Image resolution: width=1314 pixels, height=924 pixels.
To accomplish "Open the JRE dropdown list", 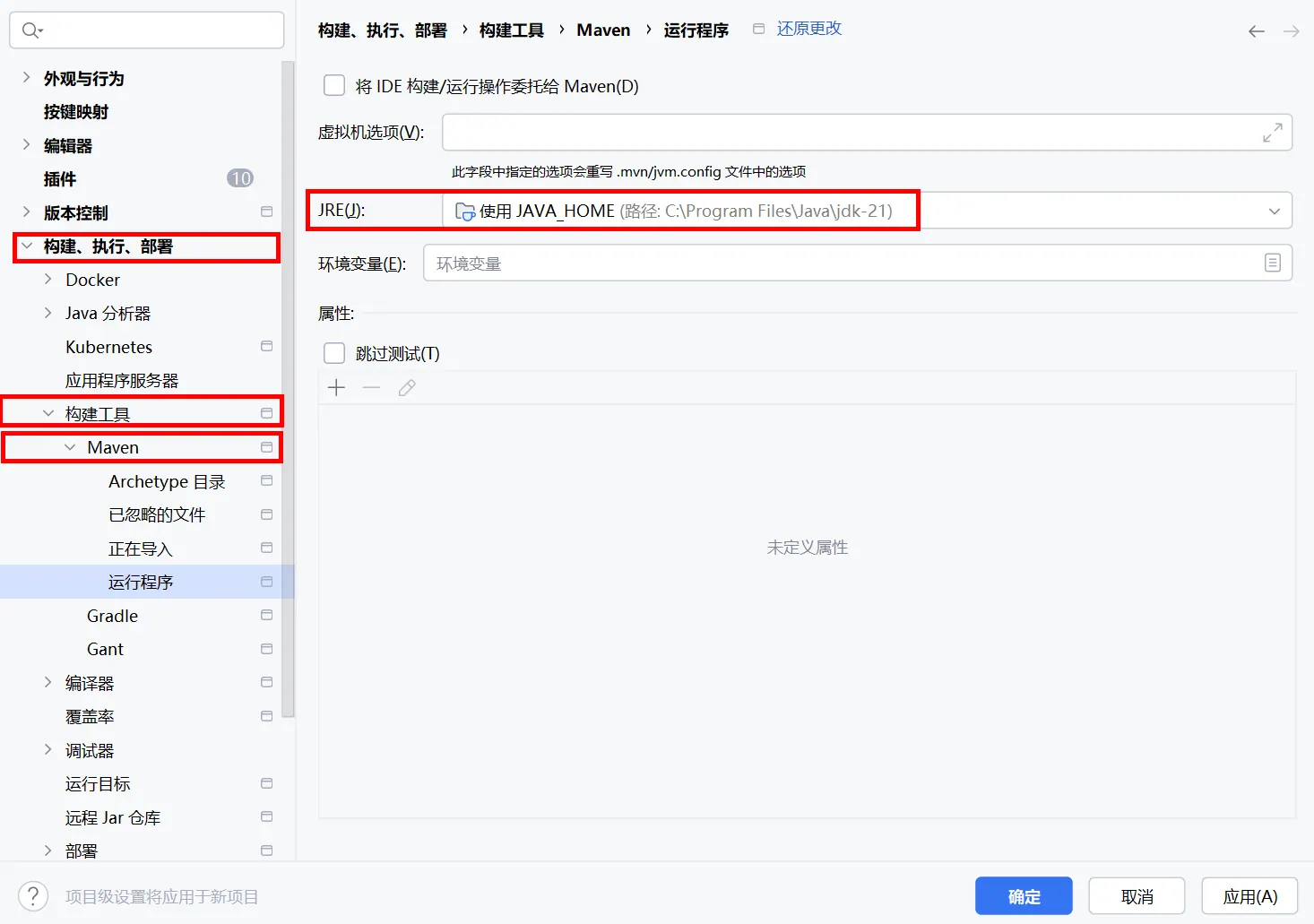I will tap(1274, 212).
